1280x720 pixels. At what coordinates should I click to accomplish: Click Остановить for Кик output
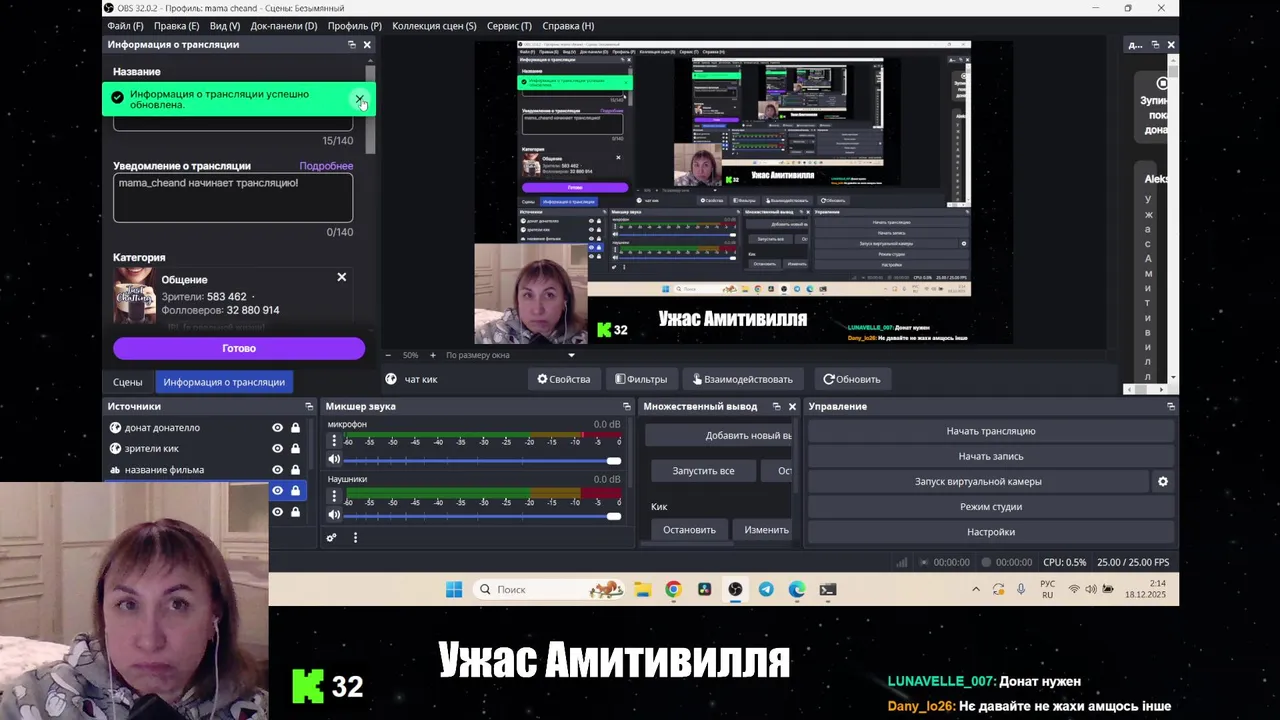click(689, 530)
